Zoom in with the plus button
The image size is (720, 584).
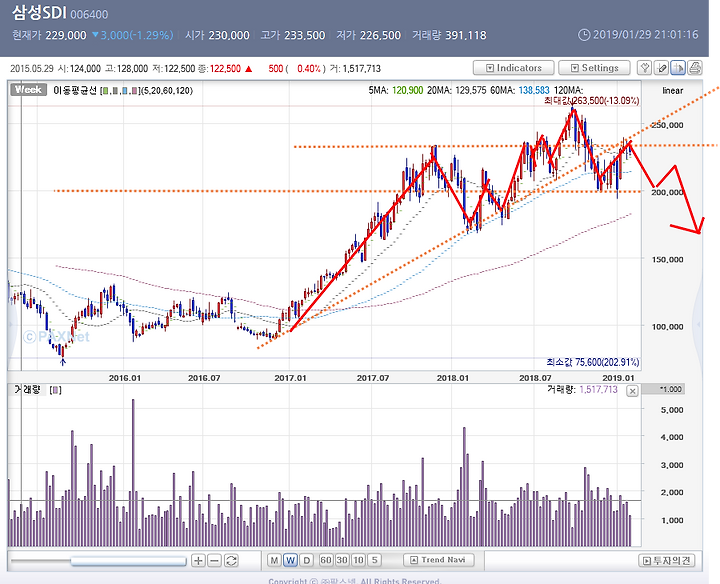click(198, 561)
